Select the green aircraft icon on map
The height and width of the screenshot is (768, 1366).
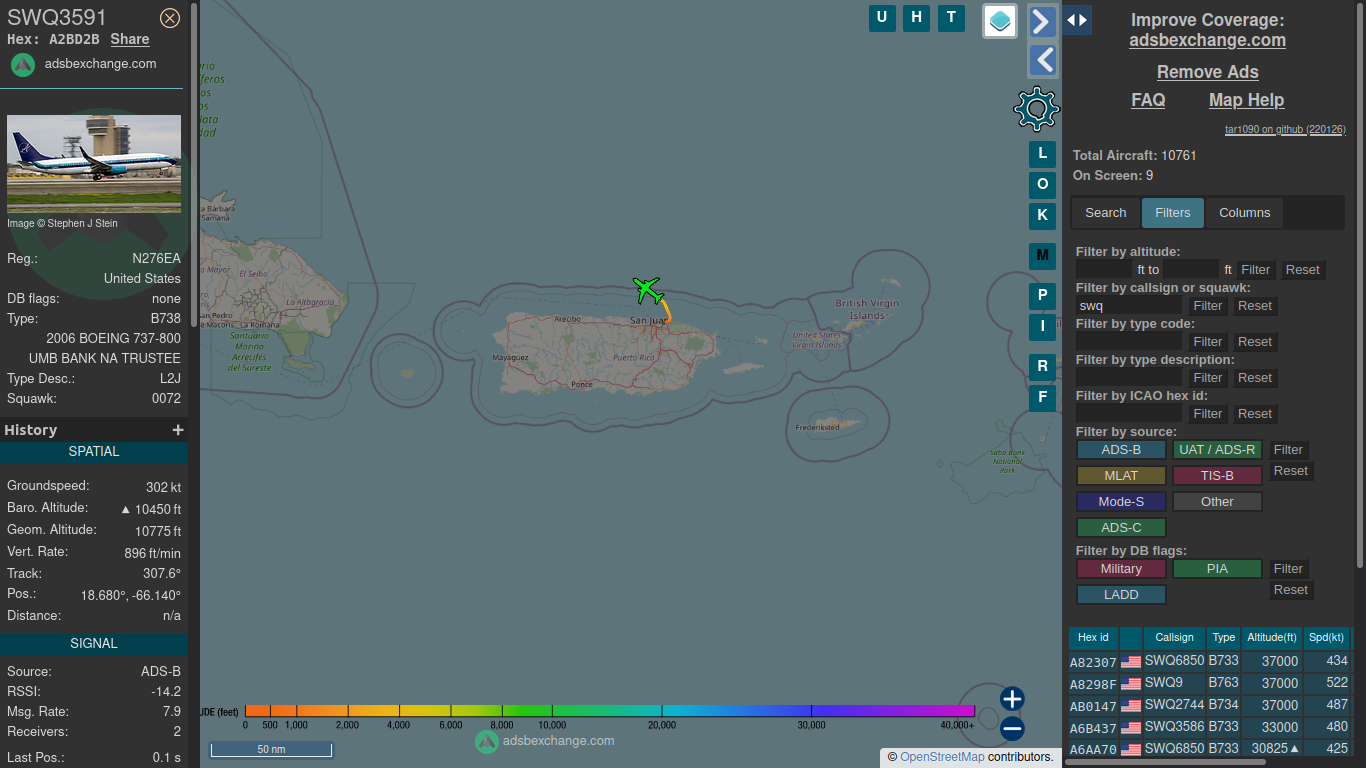pyautogui.click(x=648, y=290)
